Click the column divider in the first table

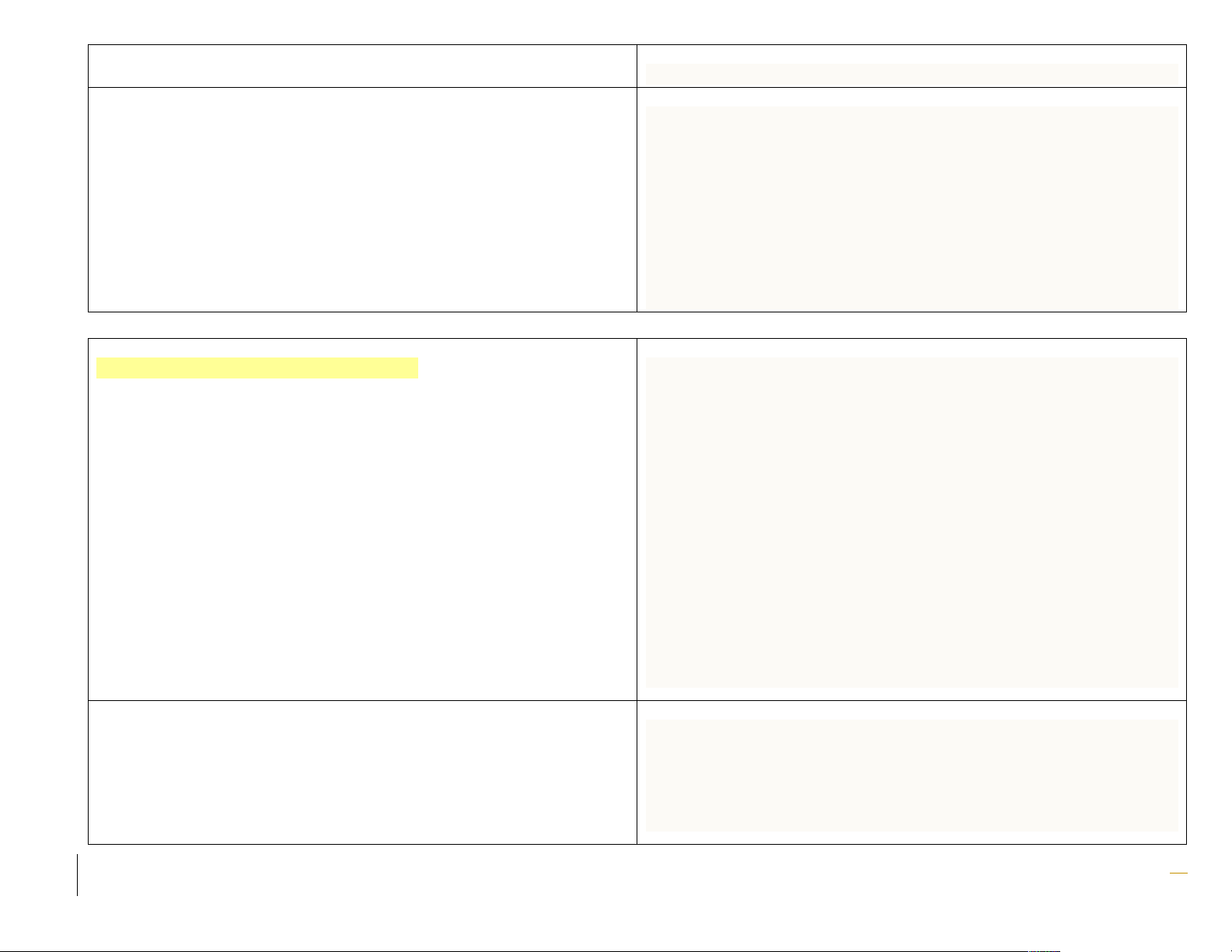[637, 200]
